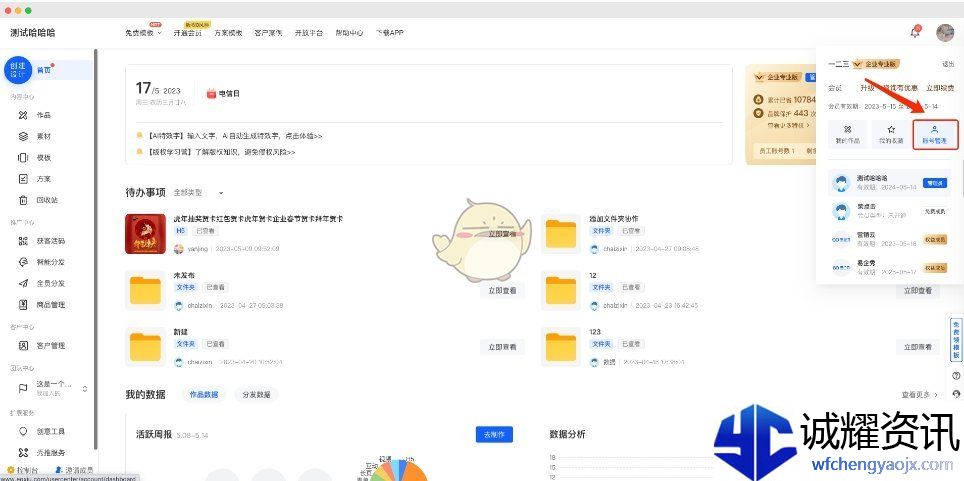Click the QR-code icon under 推广中心

23,241
